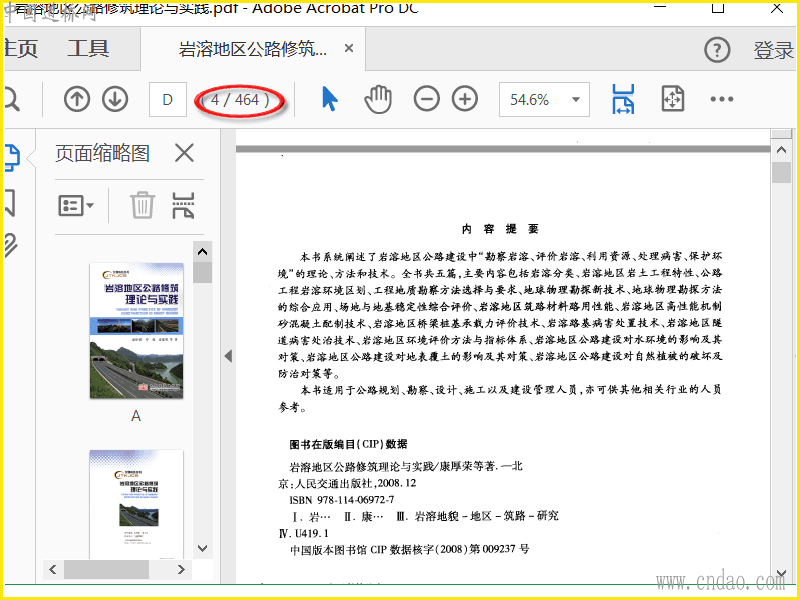The width and height of the screenshot is (800, 600).
Task: Select the page A cover thumbnail
Action: 136,330
